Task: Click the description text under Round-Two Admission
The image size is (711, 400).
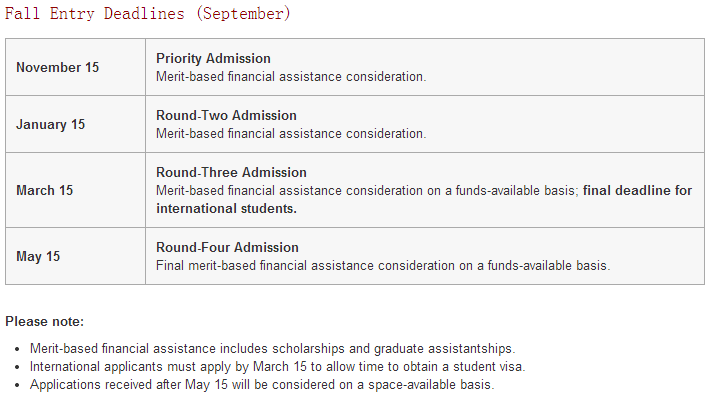Action: coord(291,133)
